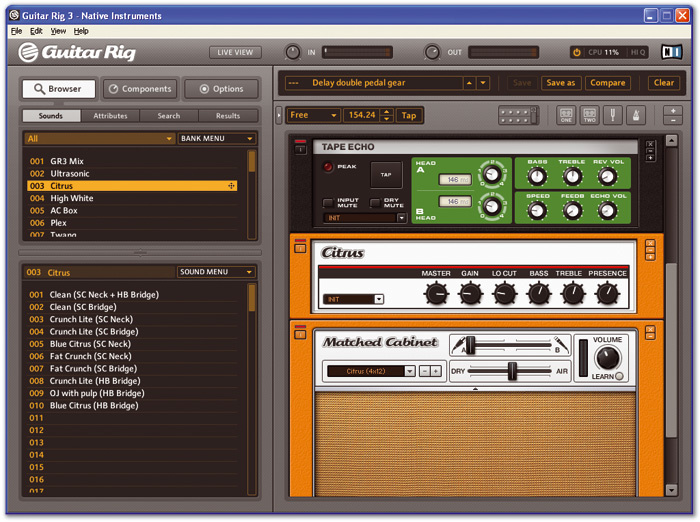Click the Tape Echo power button

300,148
